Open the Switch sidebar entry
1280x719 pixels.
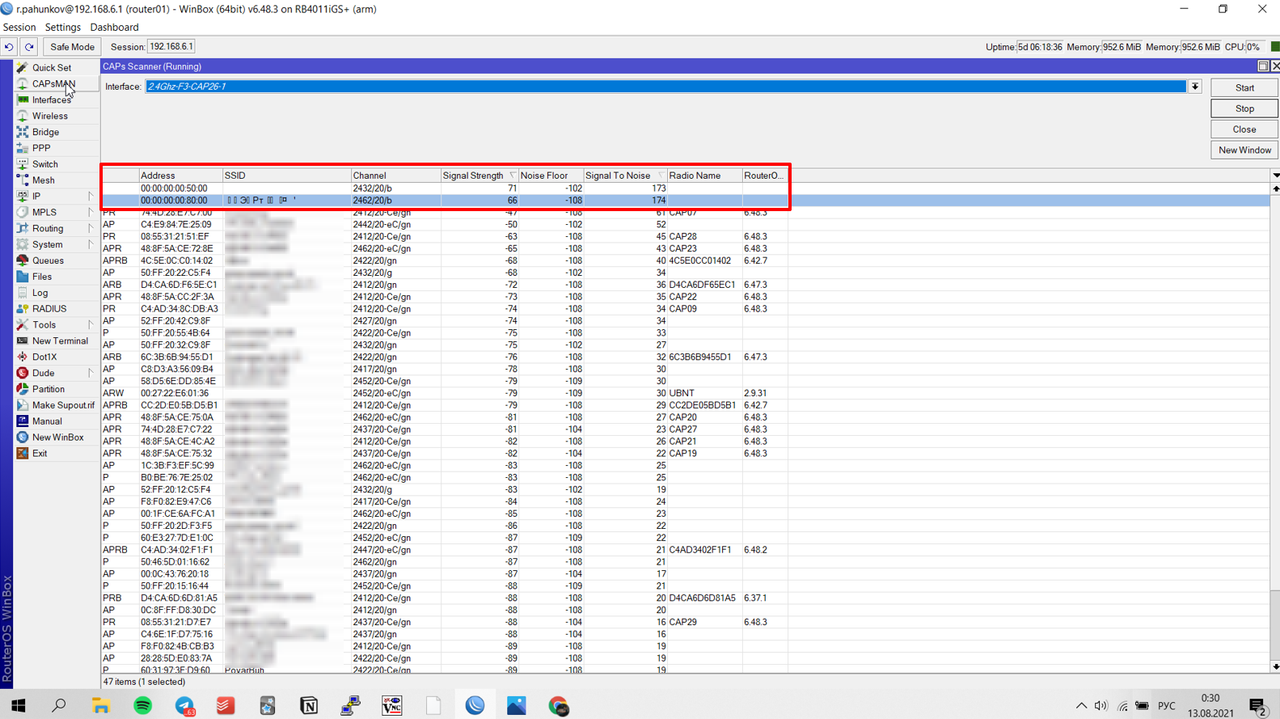45,164
